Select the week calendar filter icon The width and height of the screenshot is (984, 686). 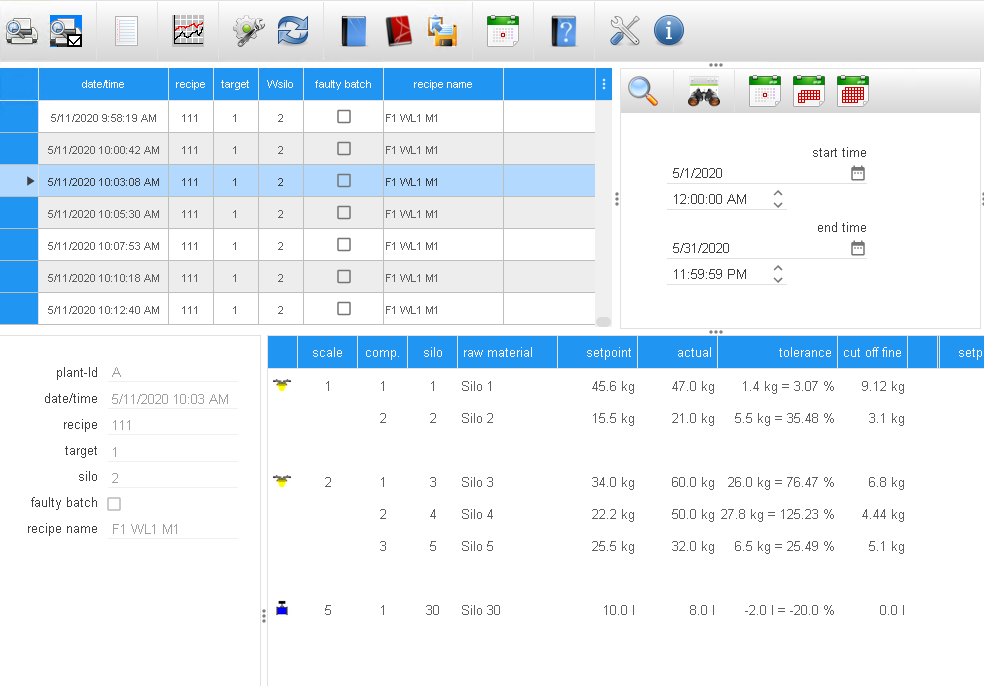[808, 91]
